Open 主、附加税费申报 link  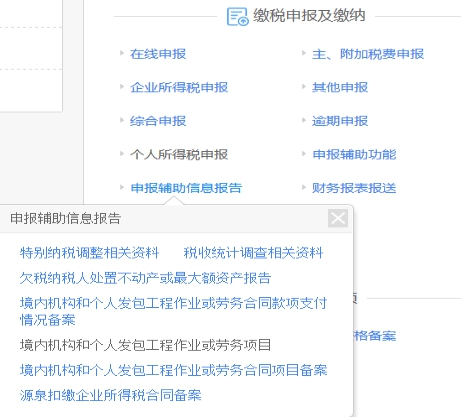(368, 54)
